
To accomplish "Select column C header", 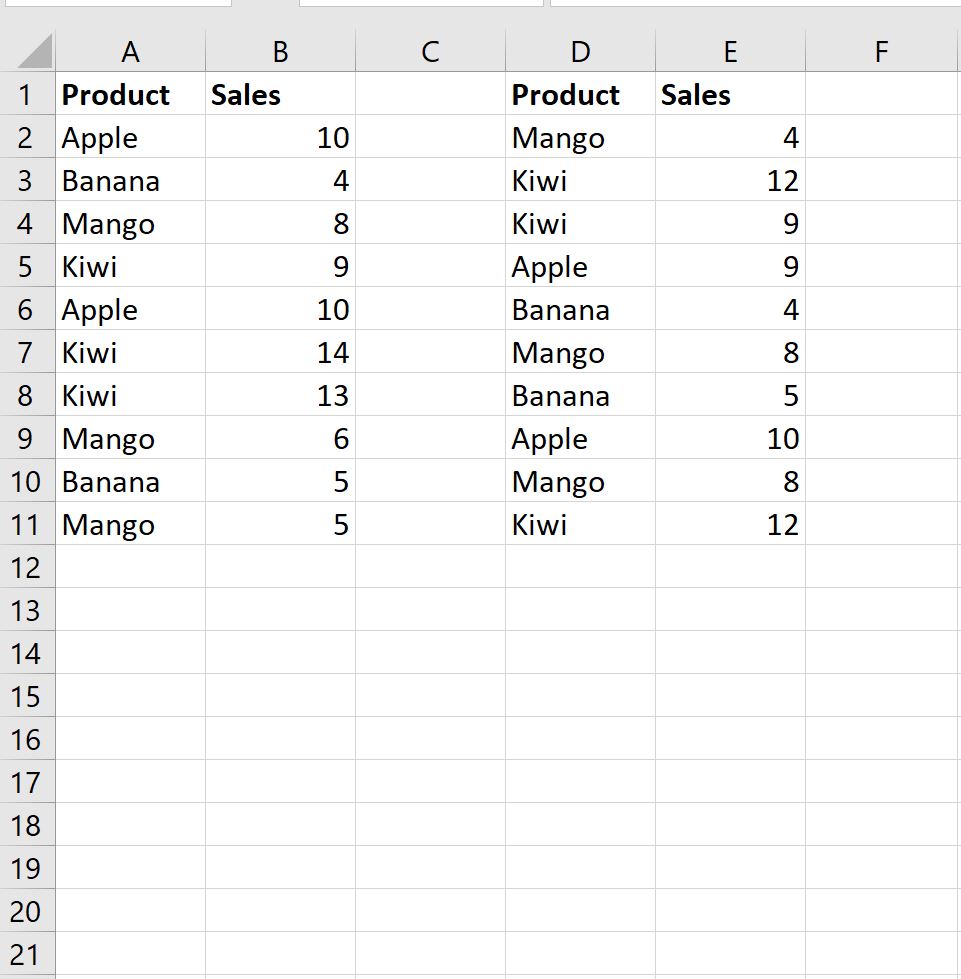I will [x=430, y=51].
